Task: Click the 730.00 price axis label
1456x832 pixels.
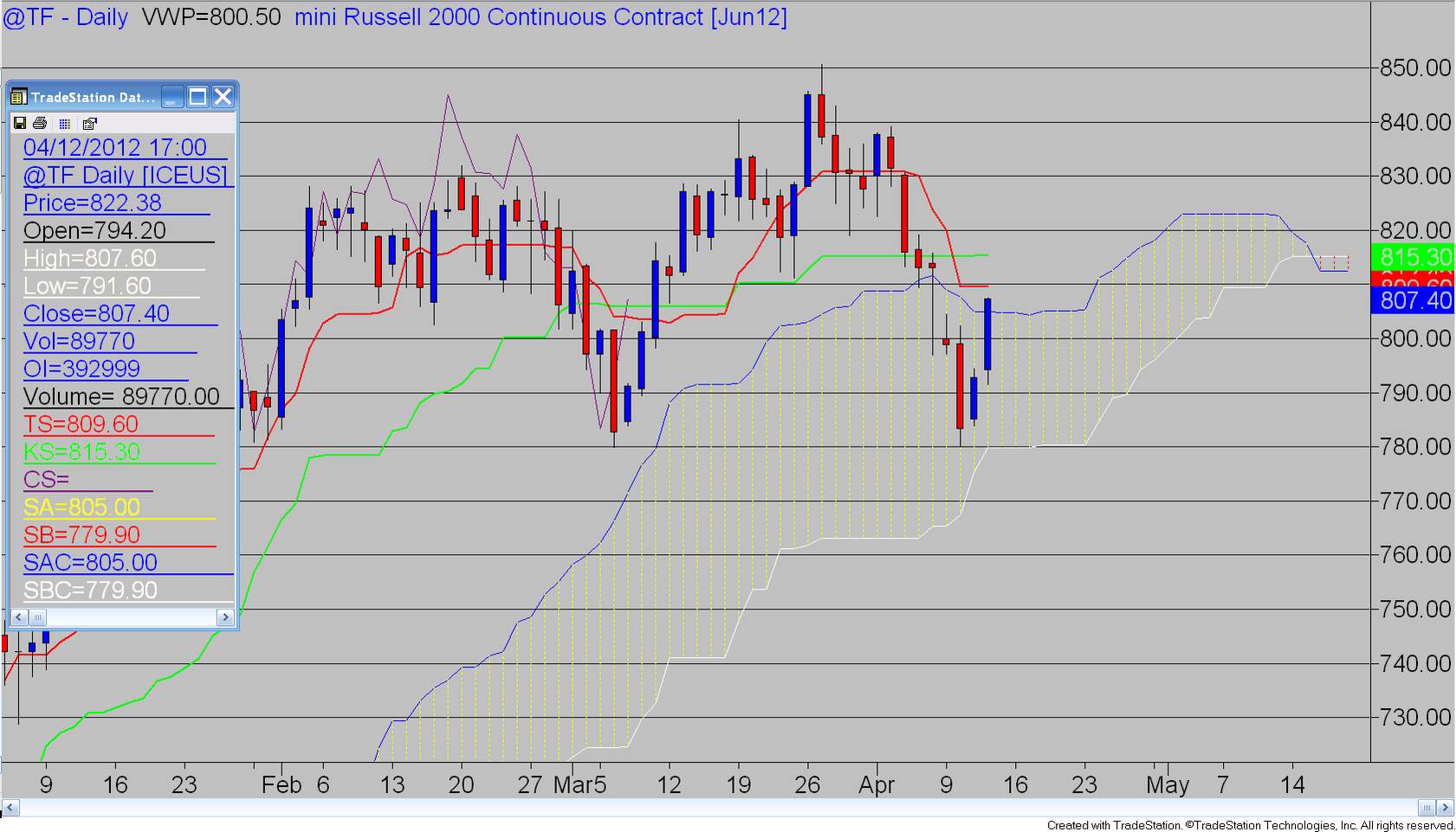Action: click(1415, 718)
